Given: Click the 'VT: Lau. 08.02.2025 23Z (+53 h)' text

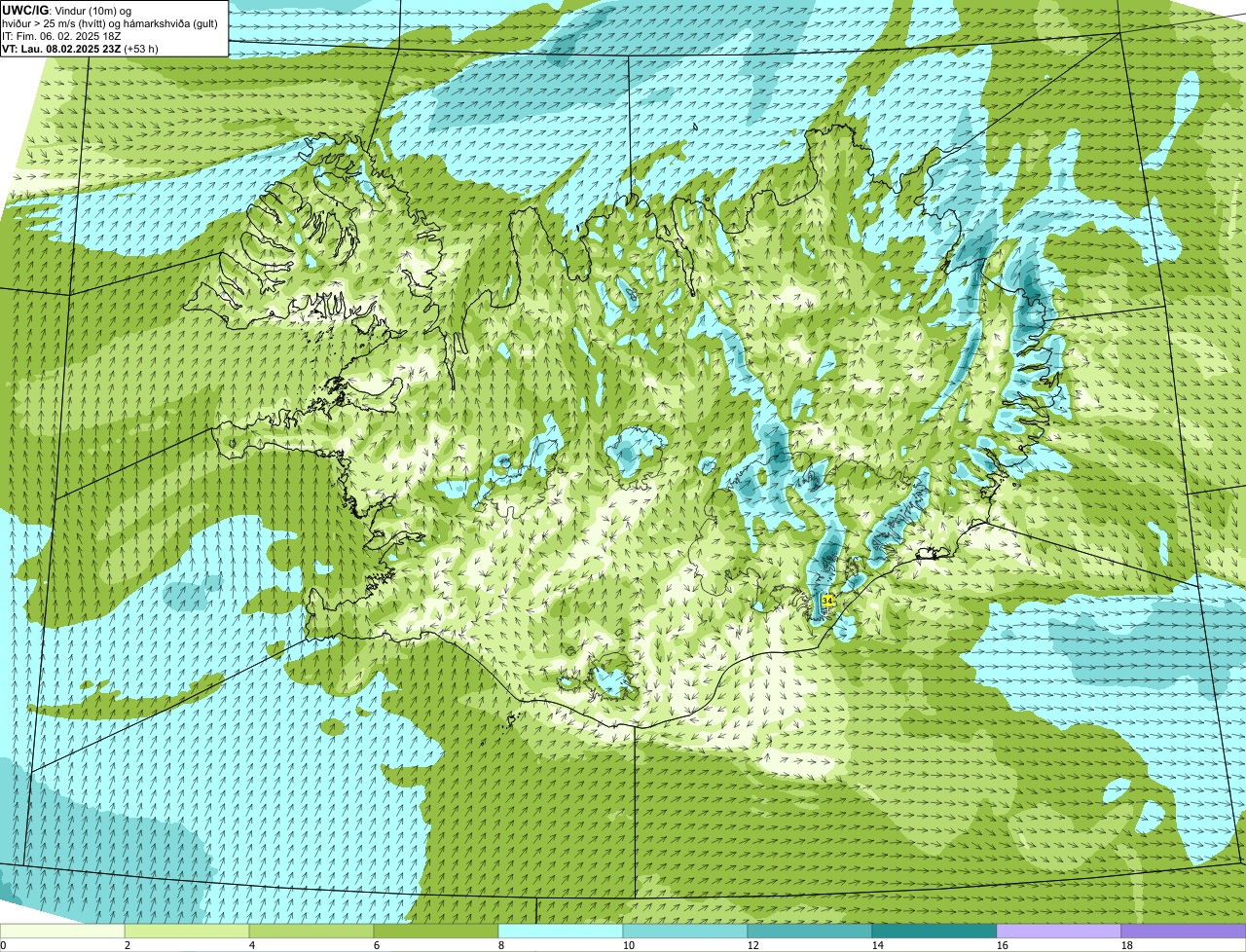Looking at the screenshot, I should 80,48.
